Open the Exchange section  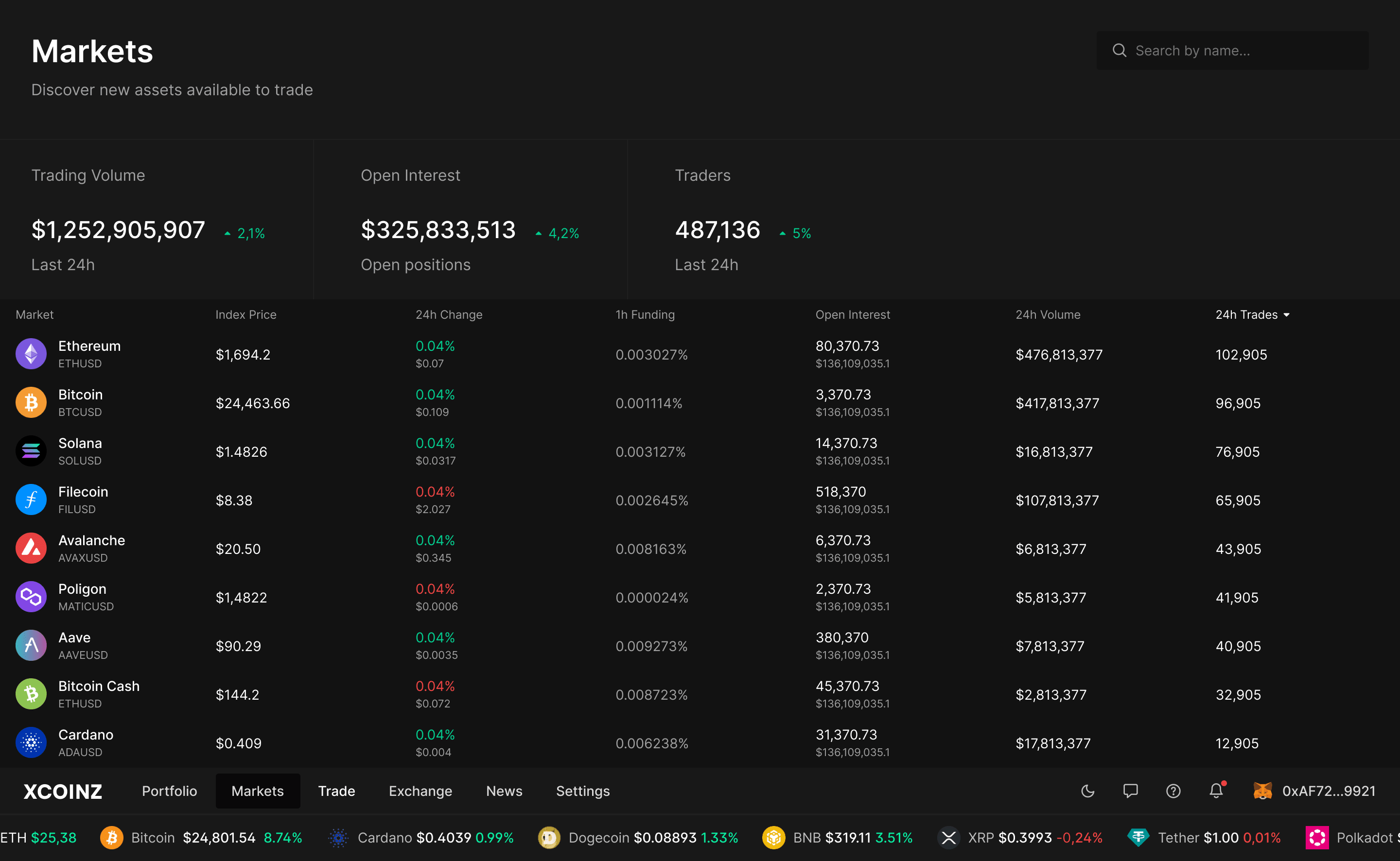point(420,791)
